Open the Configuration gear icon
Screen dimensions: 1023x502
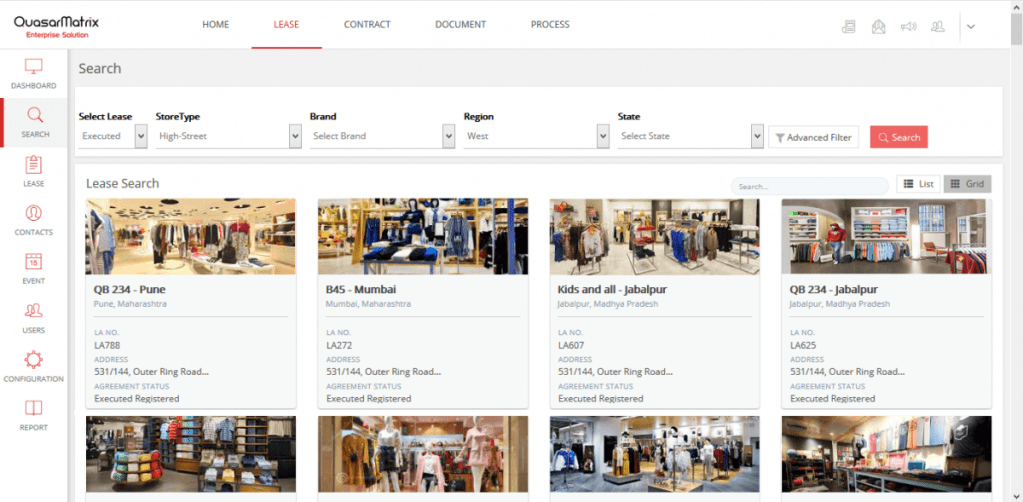(x=34, y=360)
